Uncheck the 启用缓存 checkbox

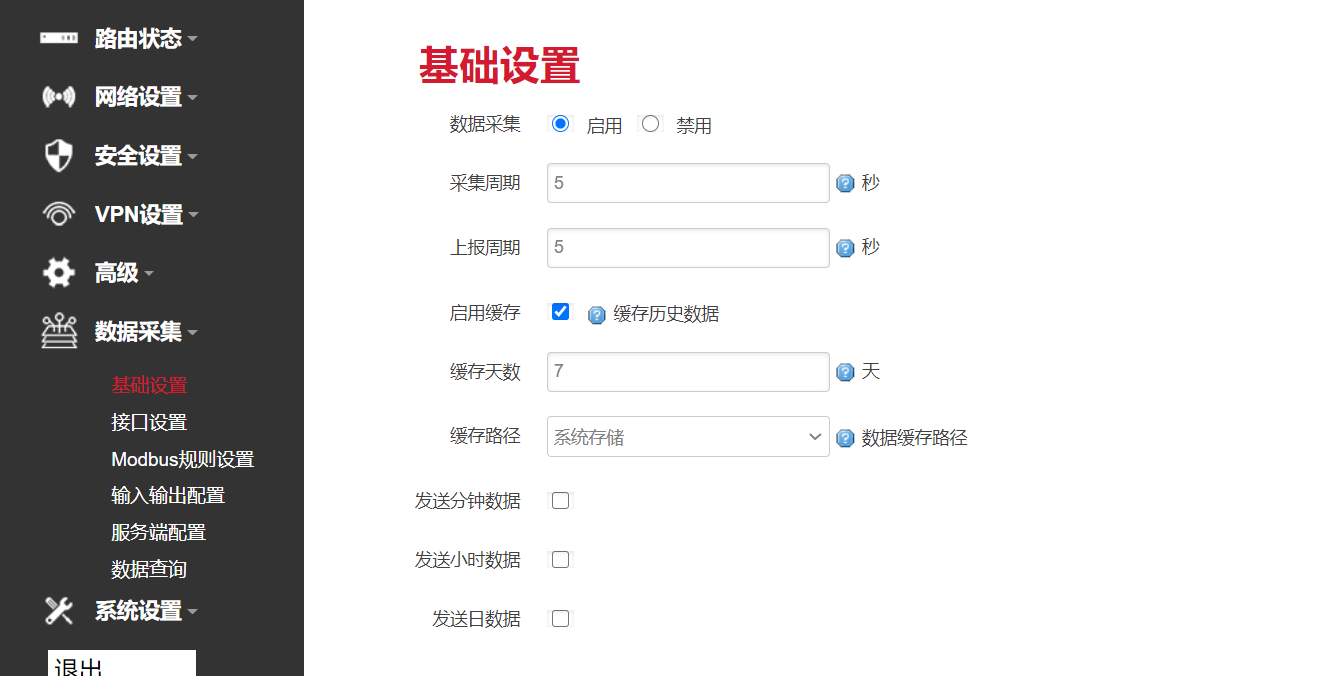point(560,311)
